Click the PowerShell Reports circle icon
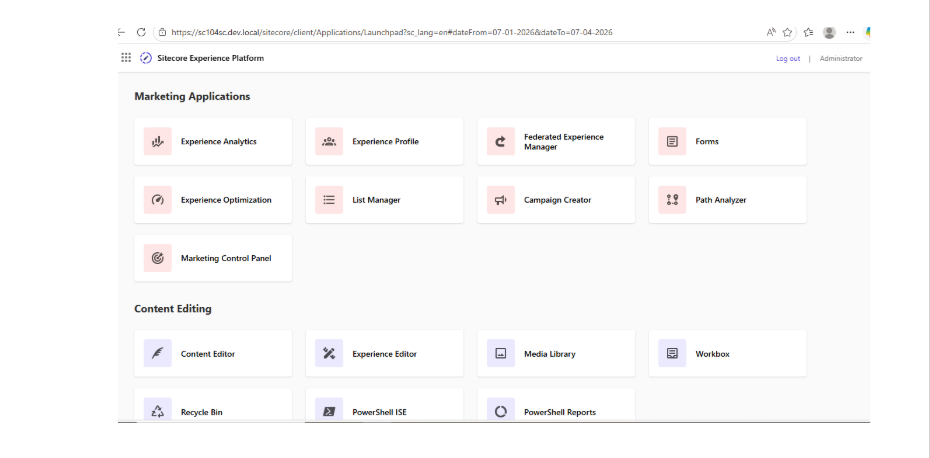930x458 pixels. point(501,410)
